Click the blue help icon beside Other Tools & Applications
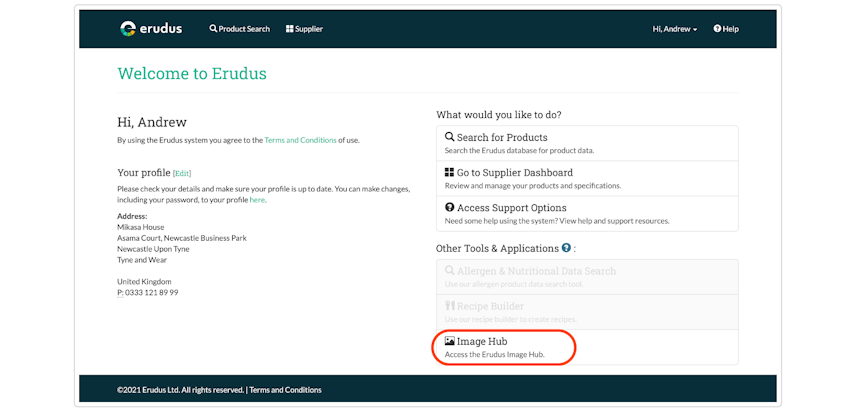The width and height of the screenshot is (858, 412). click(566, 248)
